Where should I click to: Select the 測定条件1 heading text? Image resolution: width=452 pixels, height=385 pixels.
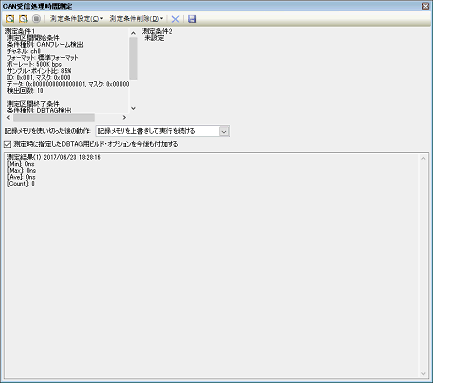pos(19,31)
